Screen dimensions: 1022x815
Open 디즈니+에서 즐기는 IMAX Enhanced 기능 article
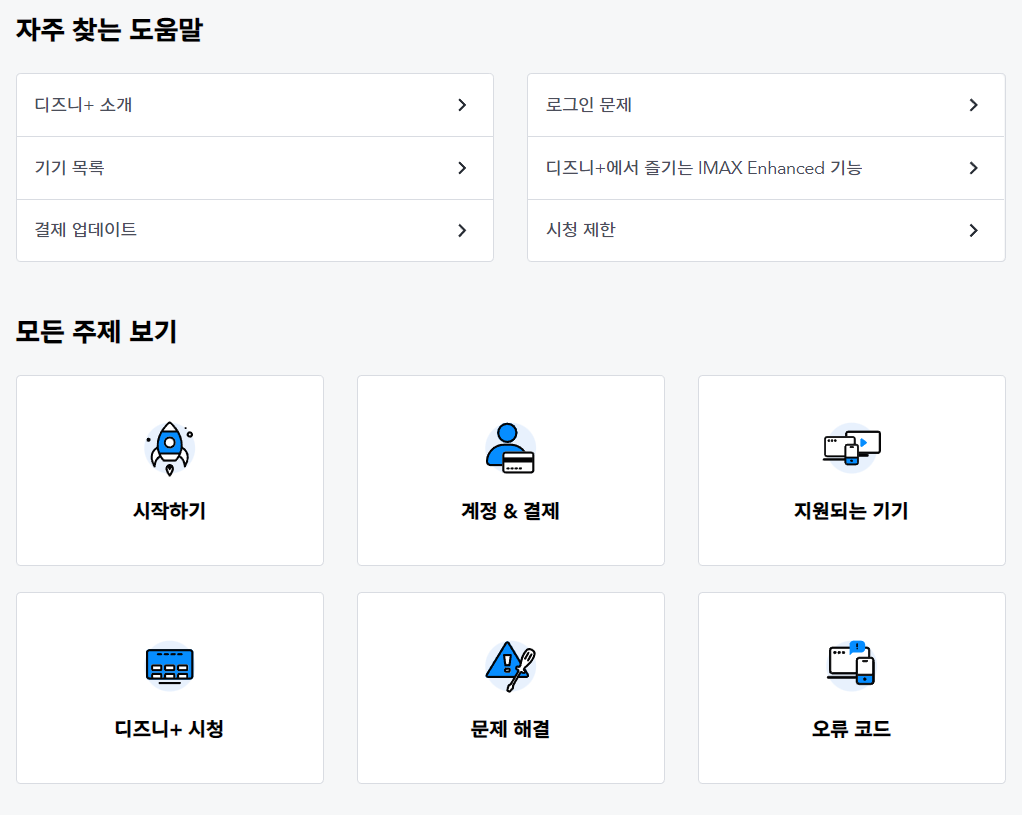click(x=766, y=168)
